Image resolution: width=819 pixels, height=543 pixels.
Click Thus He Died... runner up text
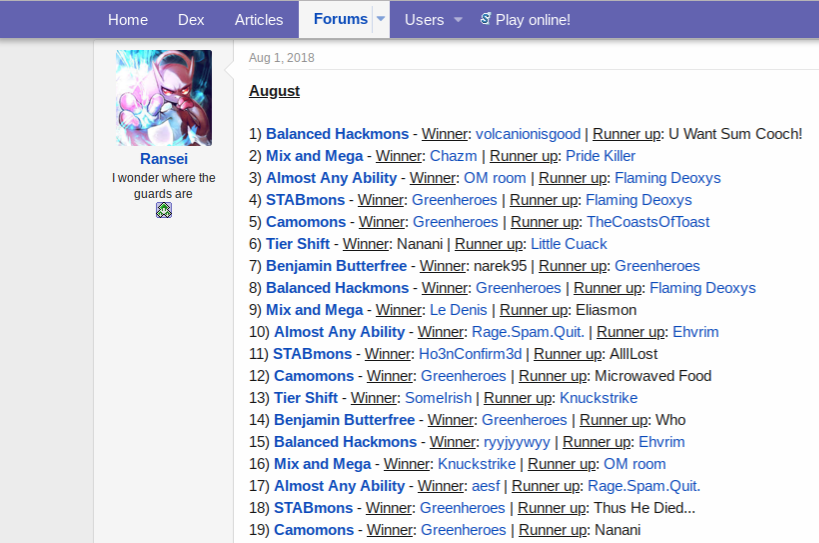(645, 508)
